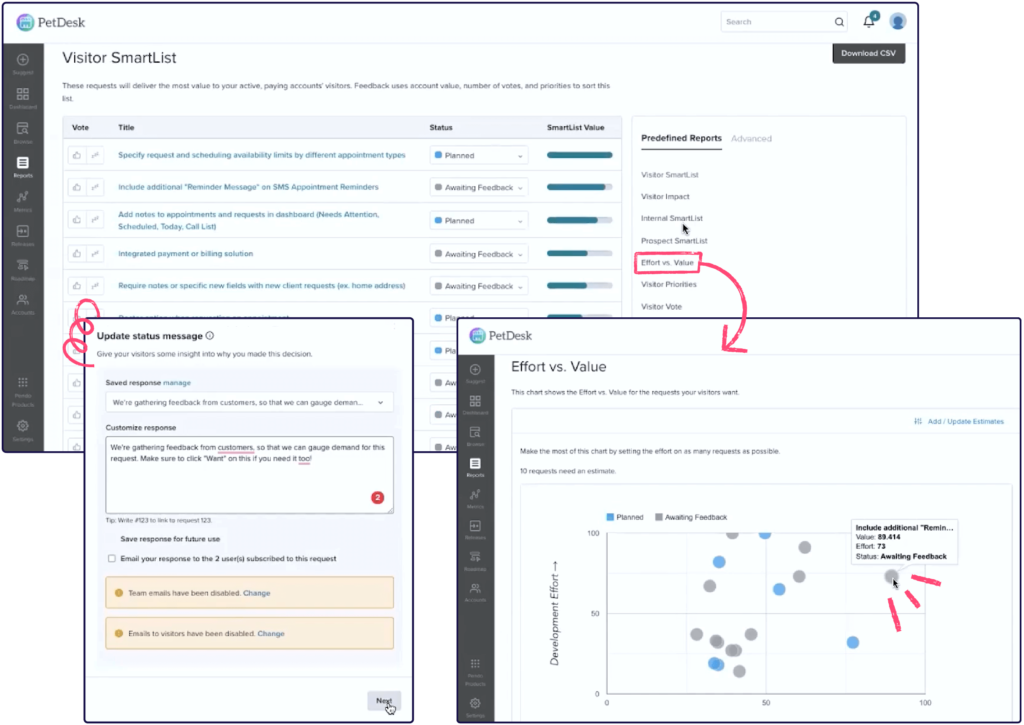Click Change link for Emails to visitors notice
Screen dimensions: 1024x725
(271, 634)
